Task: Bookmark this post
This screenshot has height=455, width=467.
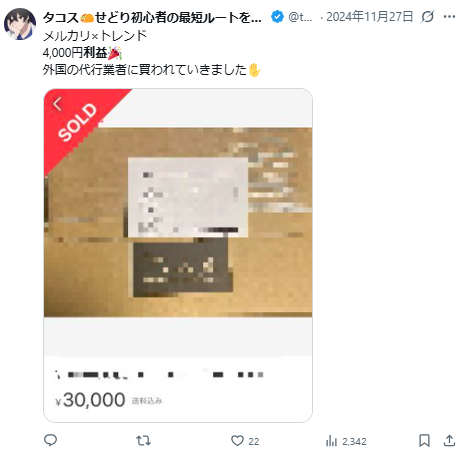Action: coord(424,441)
